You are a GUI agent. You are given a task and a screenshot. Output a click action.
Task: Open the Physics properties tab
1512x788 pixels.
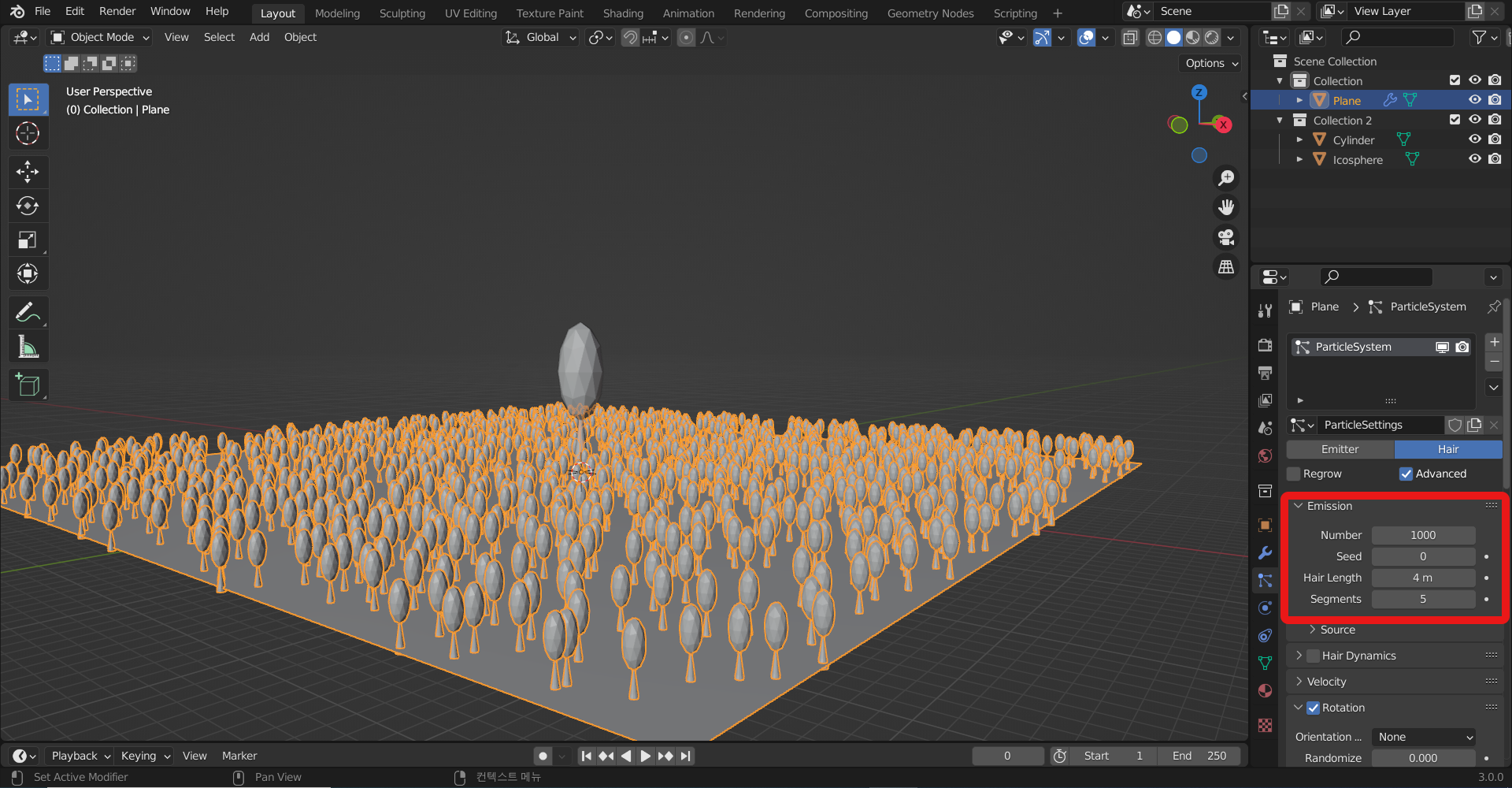(1265, 608)
